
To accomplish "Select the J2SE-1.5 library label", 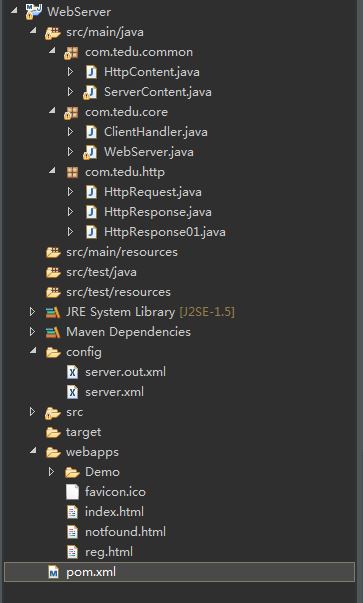I will [x=207, y=312].
